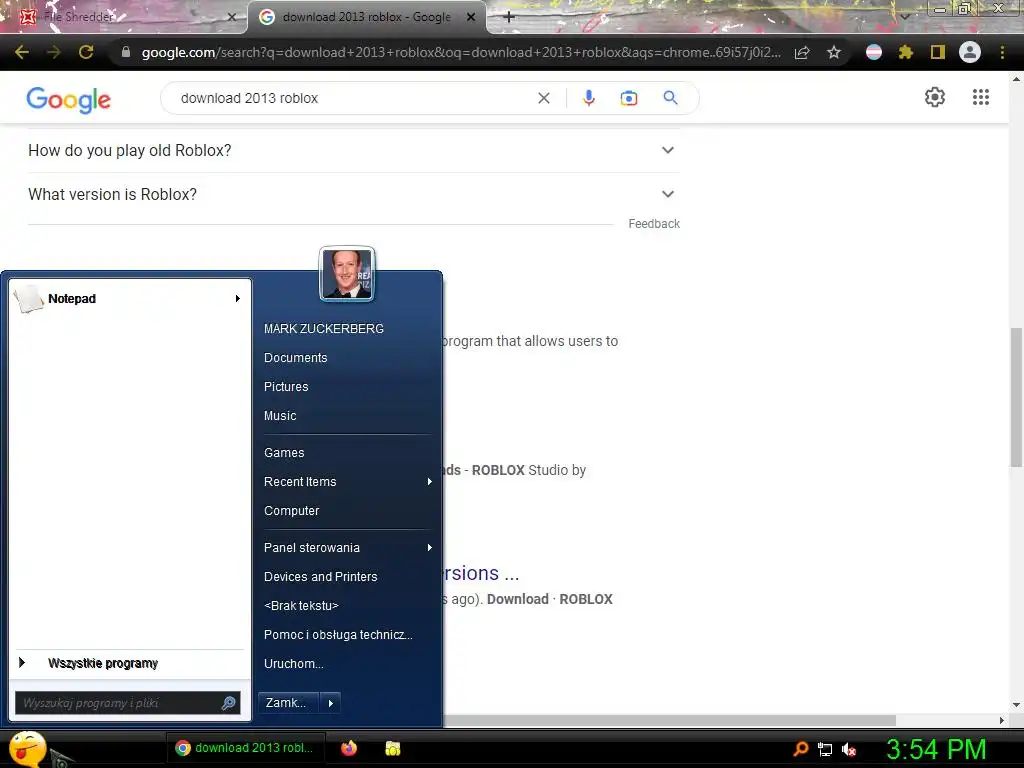Go back with the browser back arrow
The image size is (1024, 768).
click(22, 52)
